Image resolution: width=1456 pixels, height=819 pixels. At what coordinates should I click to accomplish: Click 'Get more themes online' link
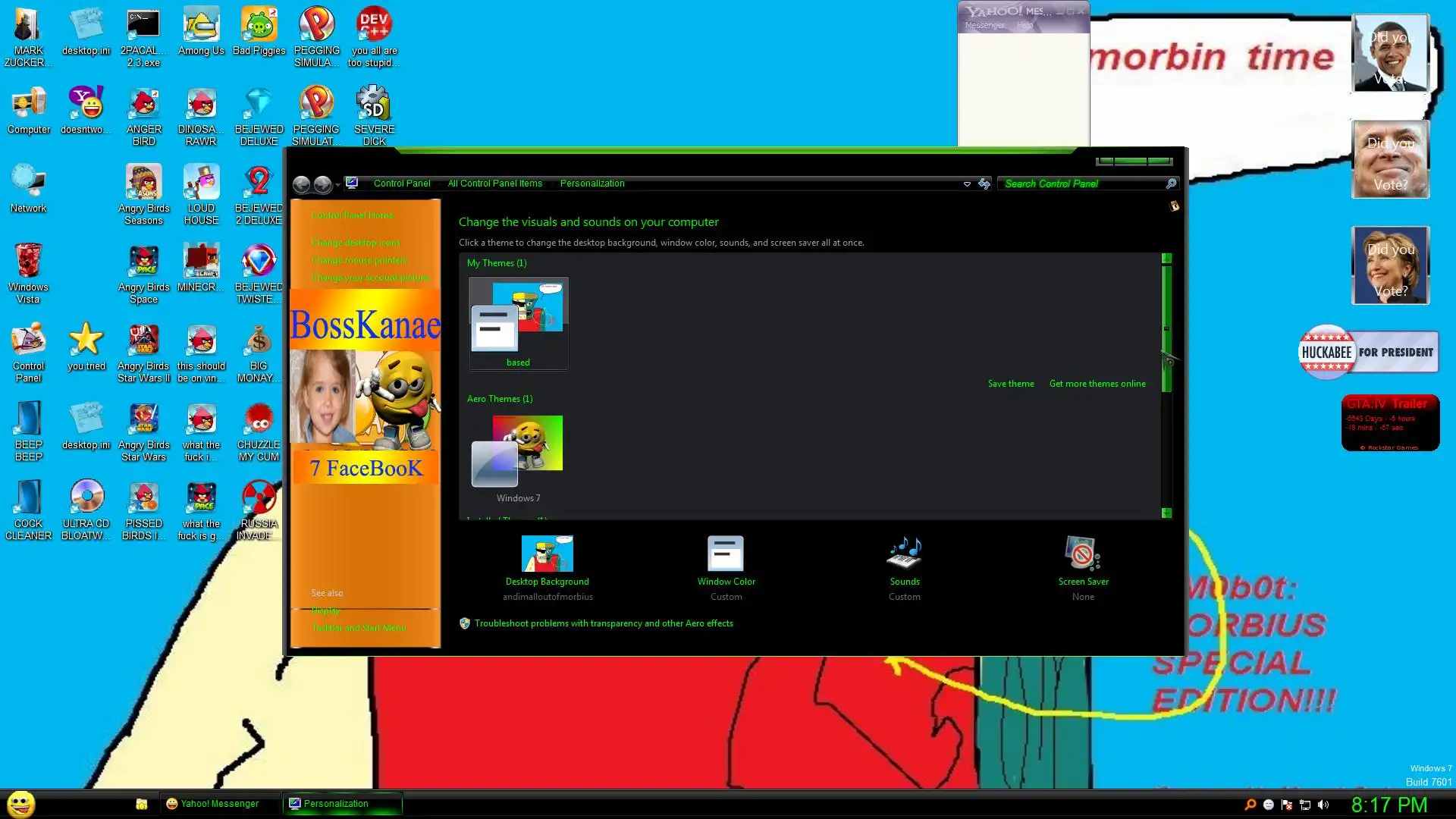(1097, 384)
